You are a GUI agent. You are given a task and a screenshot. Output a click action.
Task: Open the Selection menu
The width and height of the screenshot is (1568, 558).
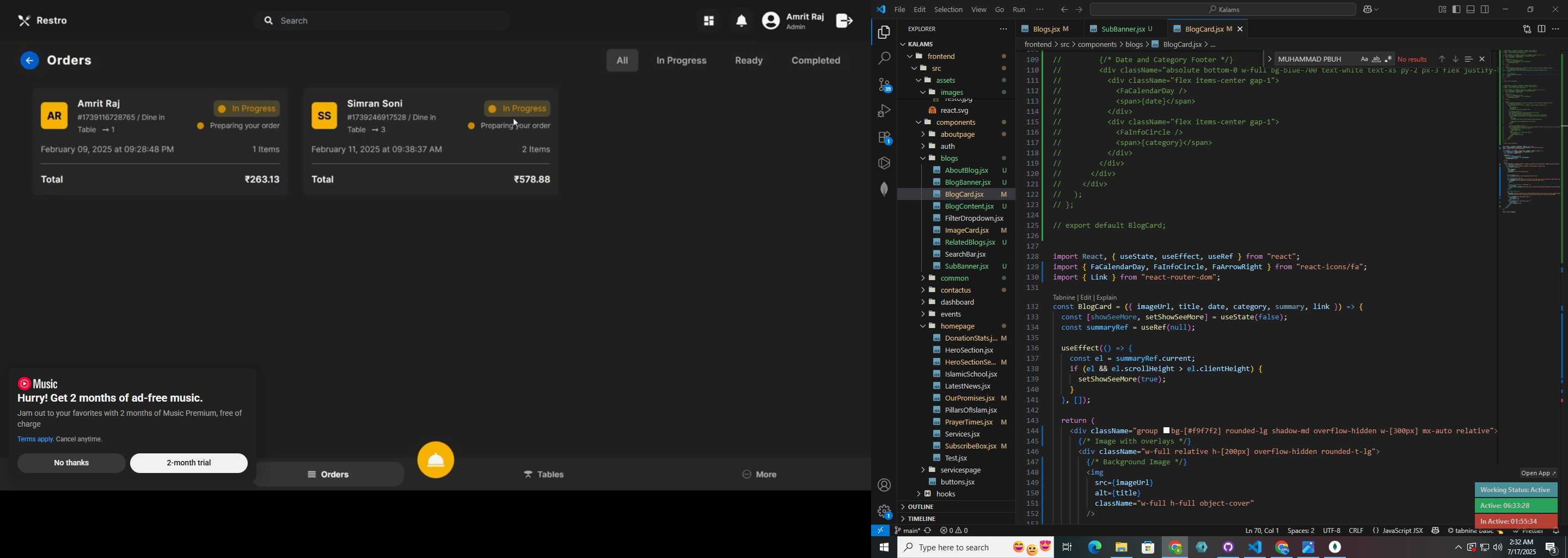point(948,10)
